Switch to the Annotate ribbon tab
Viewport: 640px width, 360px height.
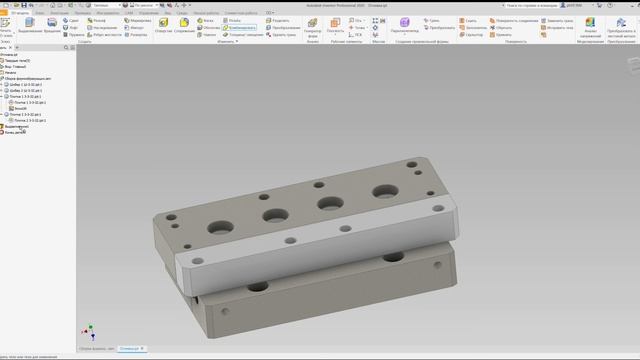(60, 13)
